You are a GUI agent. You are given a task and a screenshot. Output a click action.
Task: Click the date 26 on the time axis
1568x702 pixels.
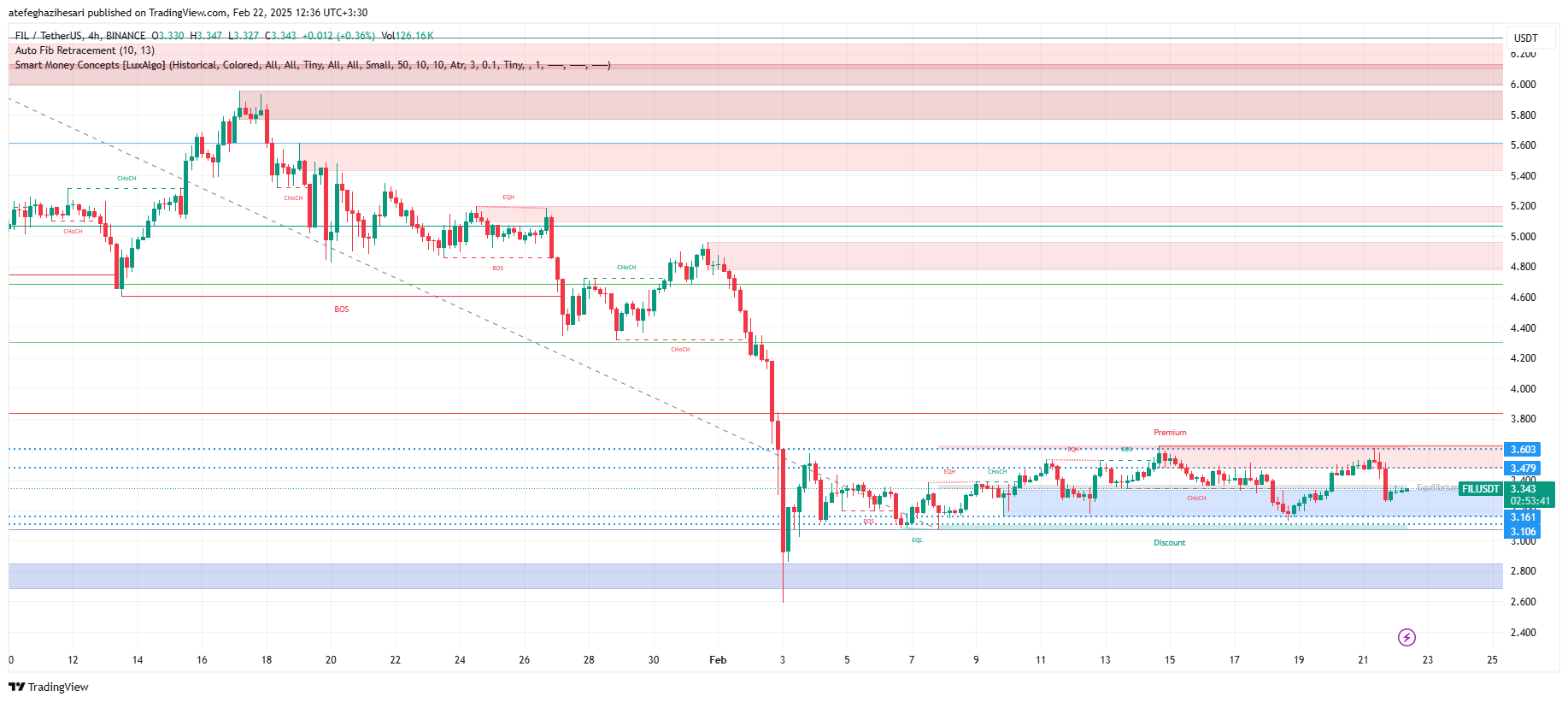525,660
